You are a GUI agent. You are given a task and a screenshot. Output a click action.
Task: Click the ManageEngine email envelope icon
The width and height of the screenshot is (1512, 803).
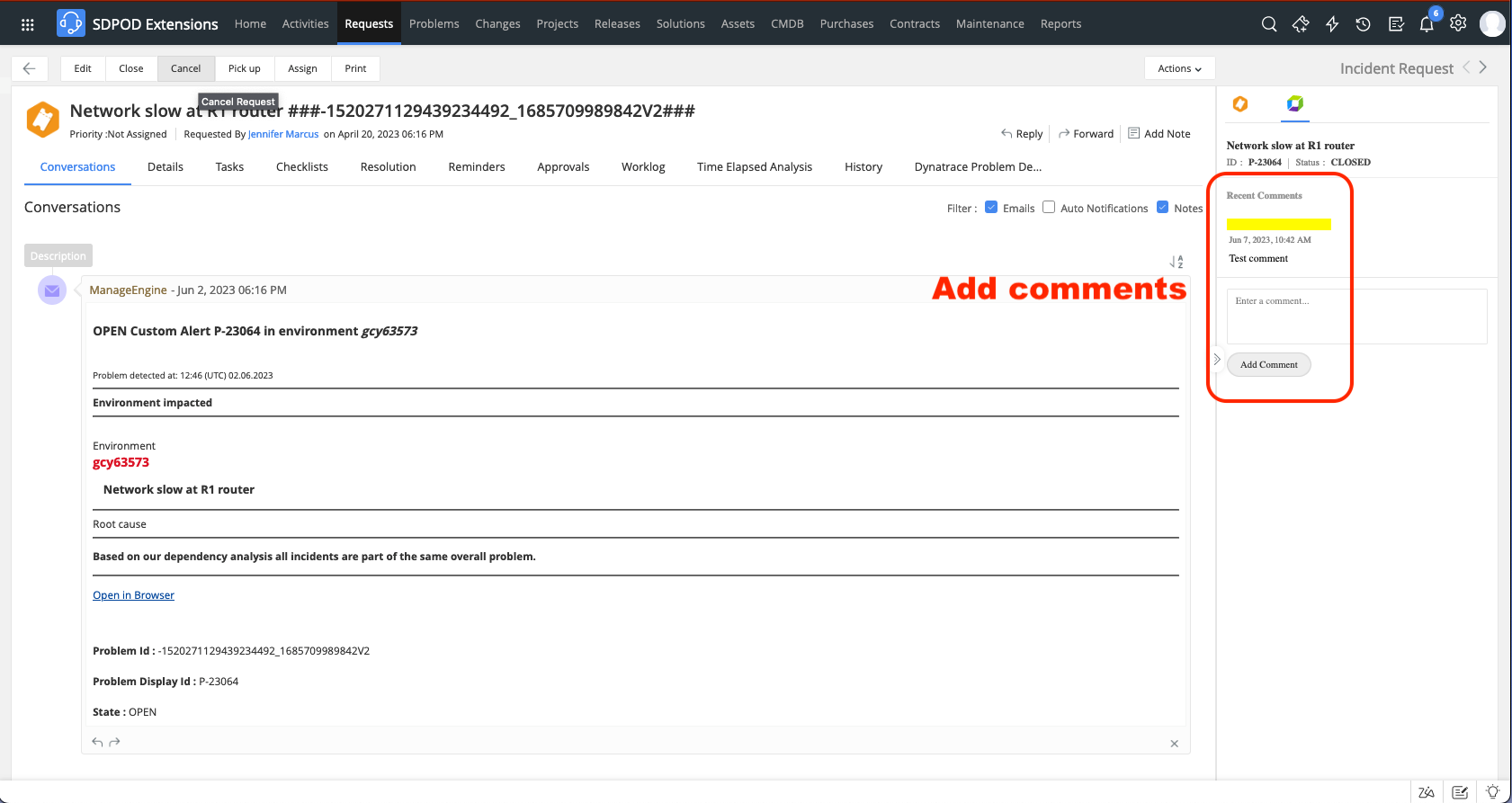click(52, 290)
